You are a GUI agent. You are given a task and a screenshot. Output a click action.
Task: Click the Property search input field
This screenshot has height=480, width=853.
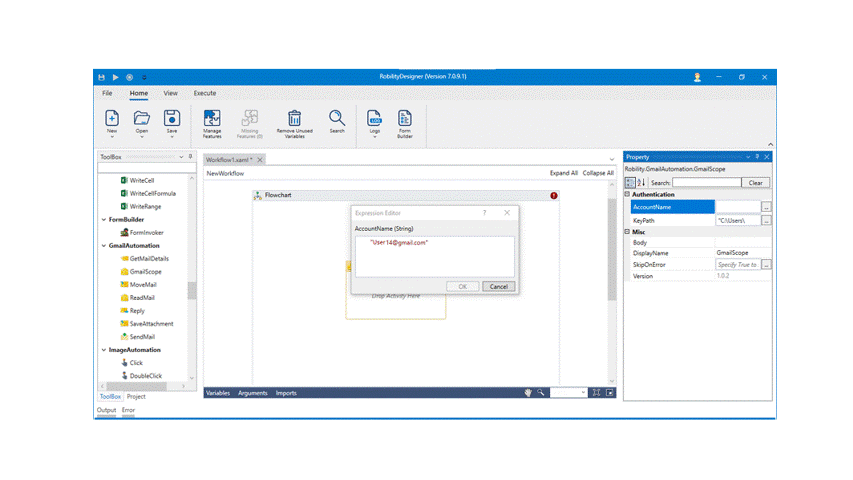(706, 183)
